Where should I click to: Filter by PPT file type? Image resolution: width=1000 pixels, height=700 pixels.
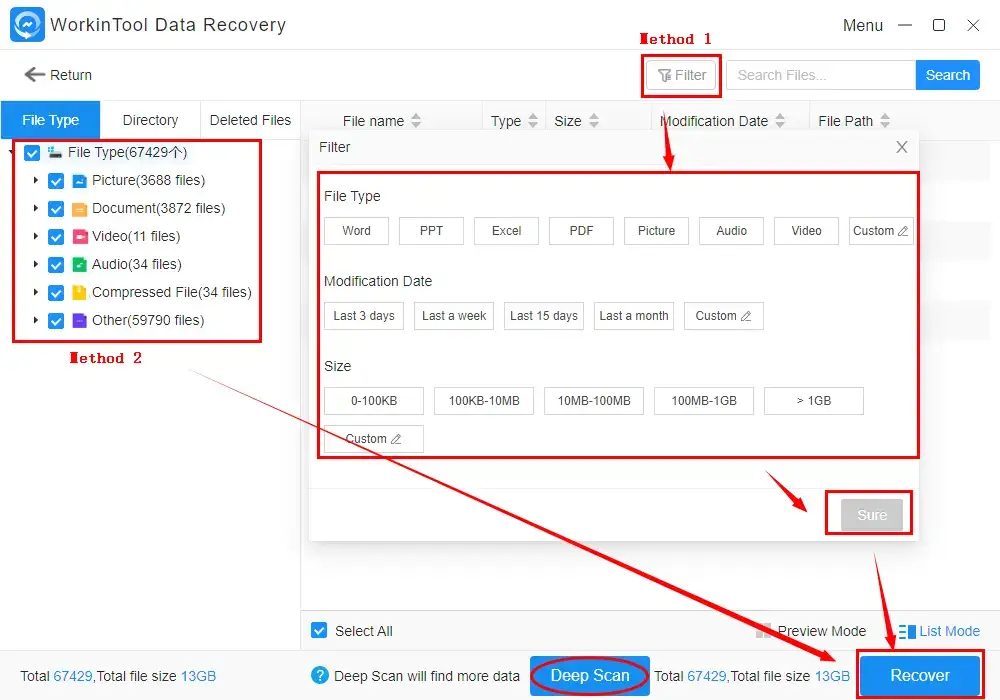(x=431, y=231)
